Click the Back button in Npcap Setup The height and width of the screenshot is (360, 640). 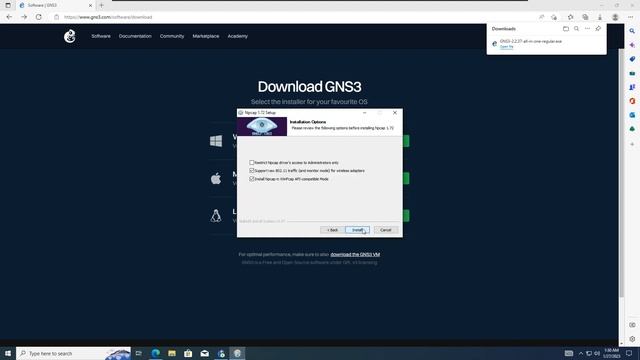(332, 230)
